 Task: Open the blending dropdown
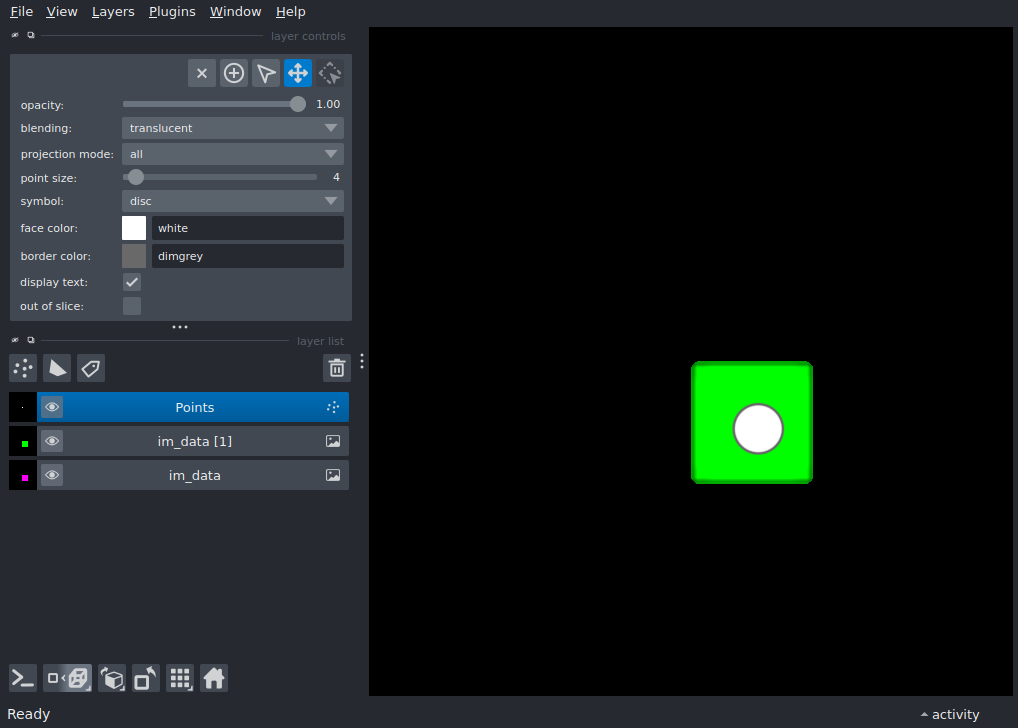(232, 128)
